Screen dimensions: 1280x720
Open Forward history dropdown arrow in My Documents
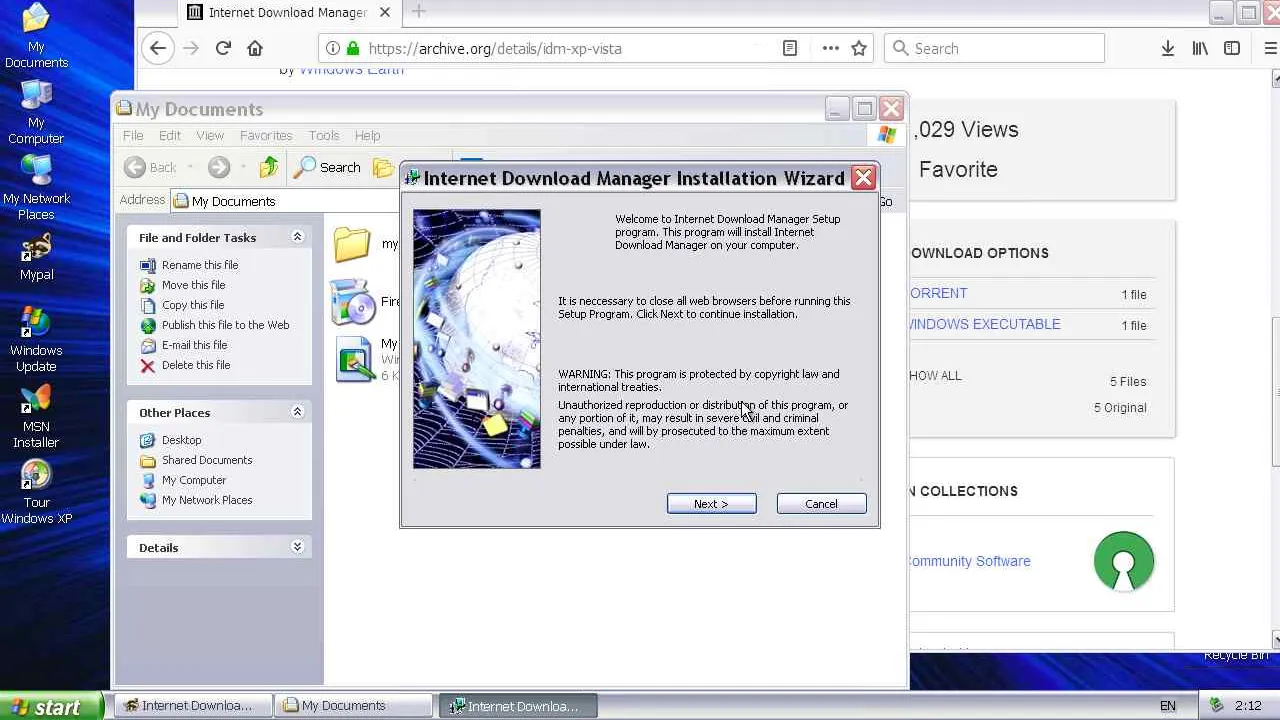click(242, 168)
